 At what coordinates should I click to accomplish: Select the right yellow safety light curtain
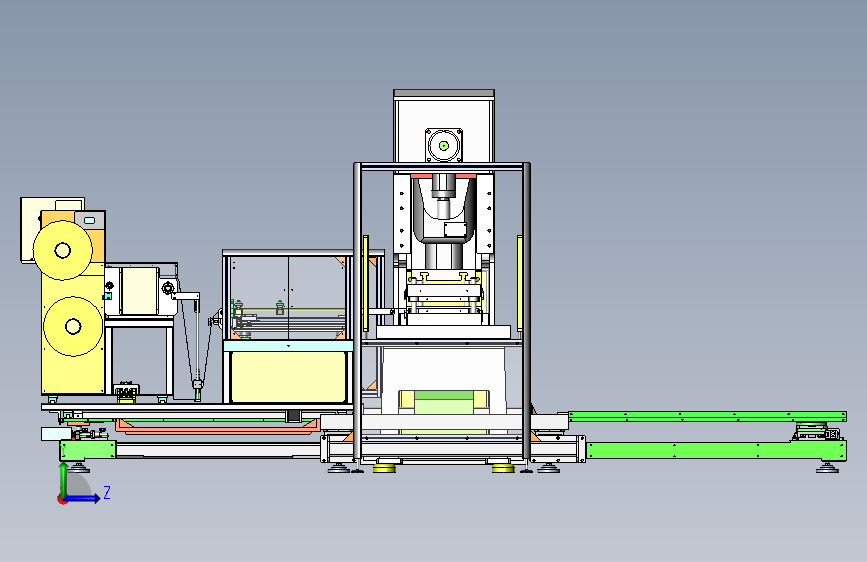point(520,283)
